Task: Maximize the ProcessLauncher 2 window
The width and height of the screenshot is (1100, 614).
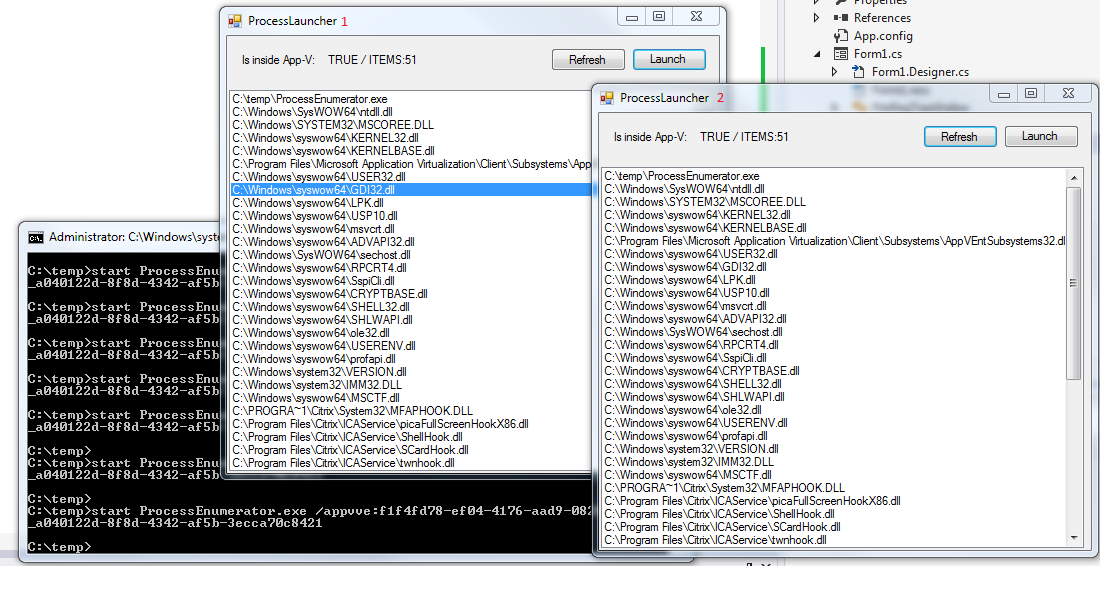Action: pyautogui.click(x=1030, y=94)
